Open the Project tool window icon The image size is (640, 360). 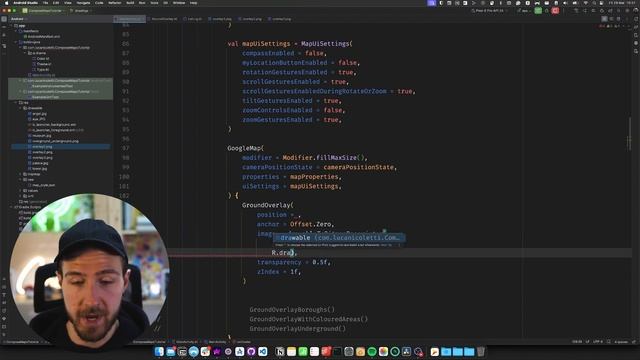click(x=4, y=19)
